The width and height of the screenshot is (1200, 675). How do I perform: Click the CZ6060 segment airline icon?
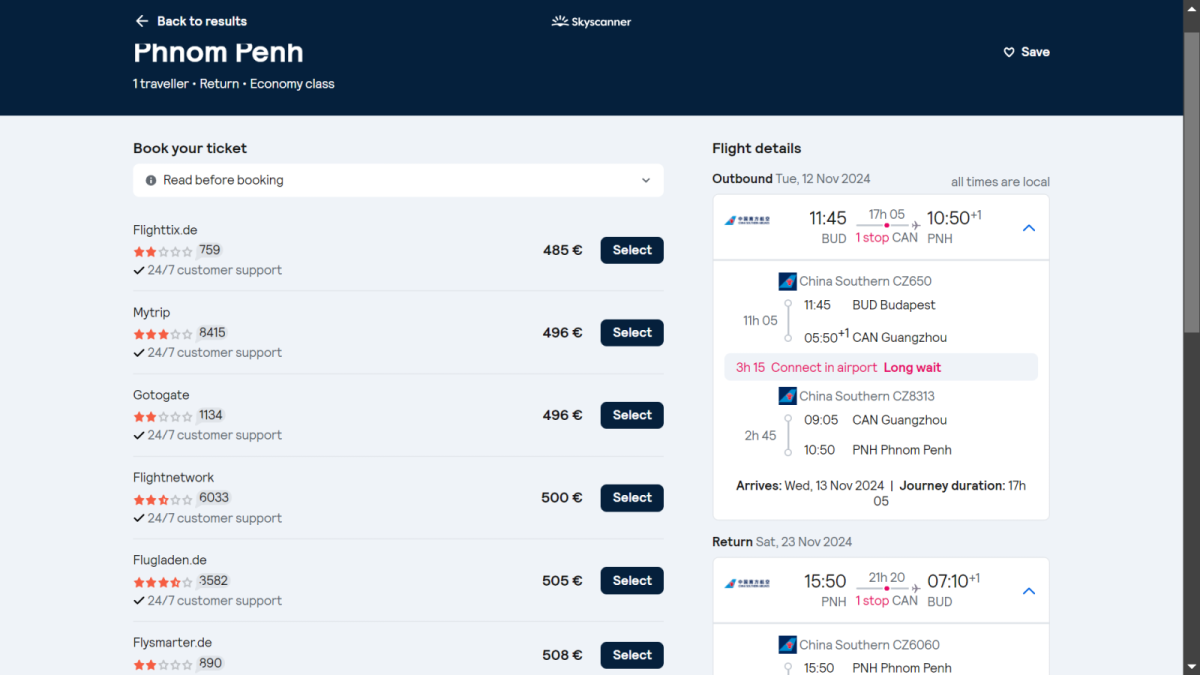788,645
